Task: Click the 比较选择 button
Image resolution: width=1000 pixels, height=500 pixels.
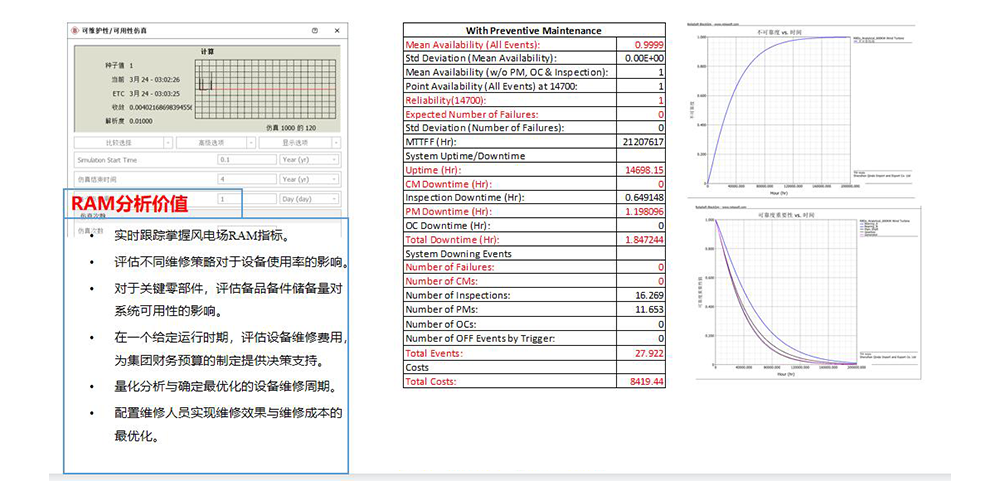Action: (119, 143)
